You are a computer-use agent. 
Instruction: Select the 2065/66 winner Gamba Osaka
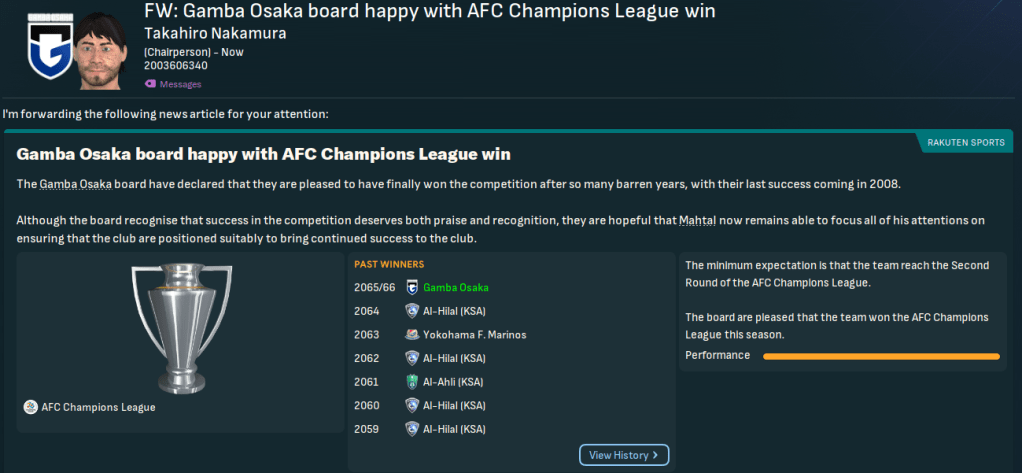(456, 287)
